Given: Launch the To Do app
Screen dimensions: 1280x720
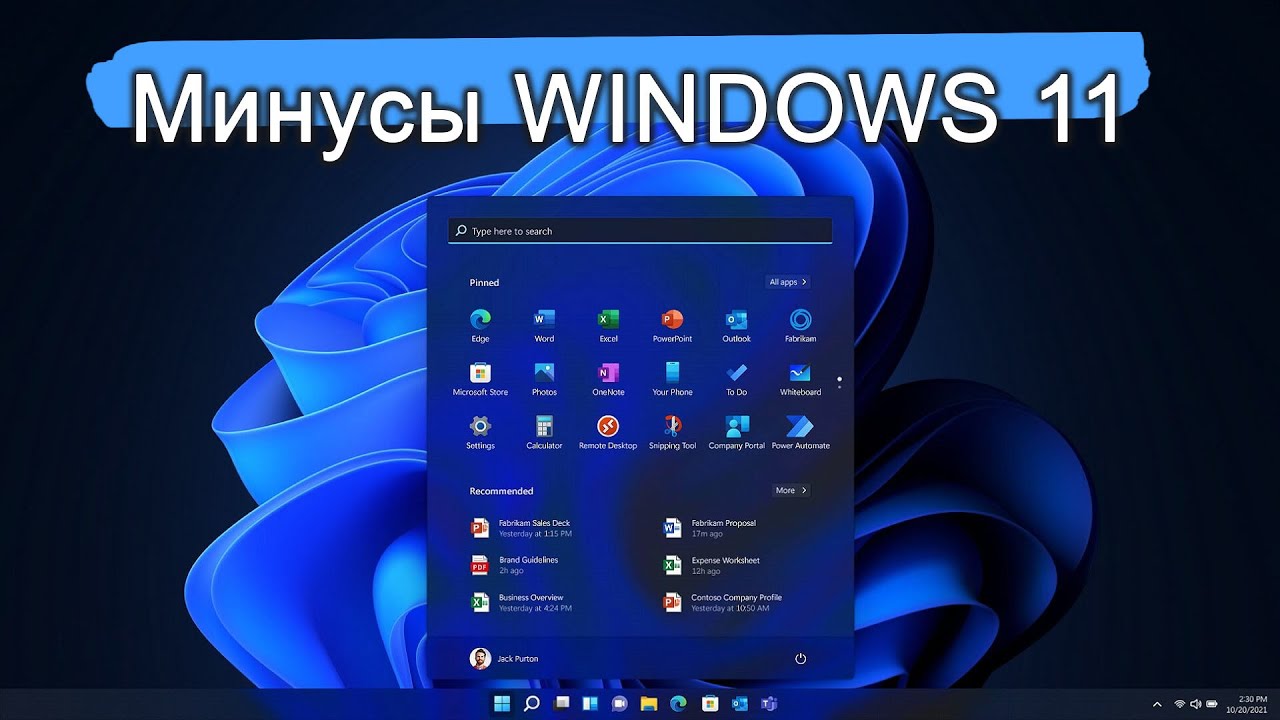Looking at the screenshot, I should [736, 379].
